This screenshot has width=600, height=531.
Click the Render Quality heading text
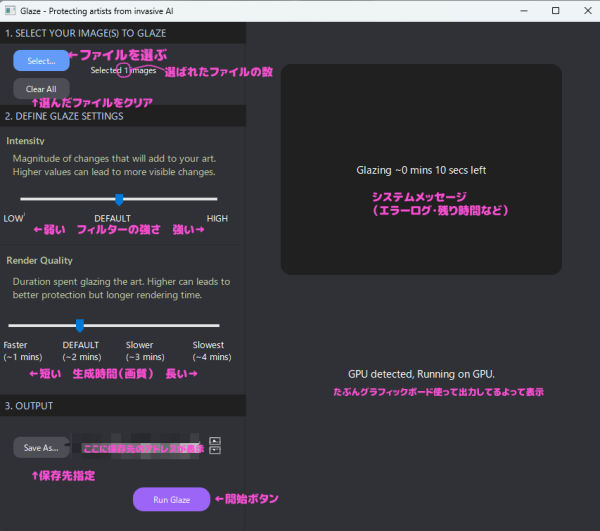(39, 261)
